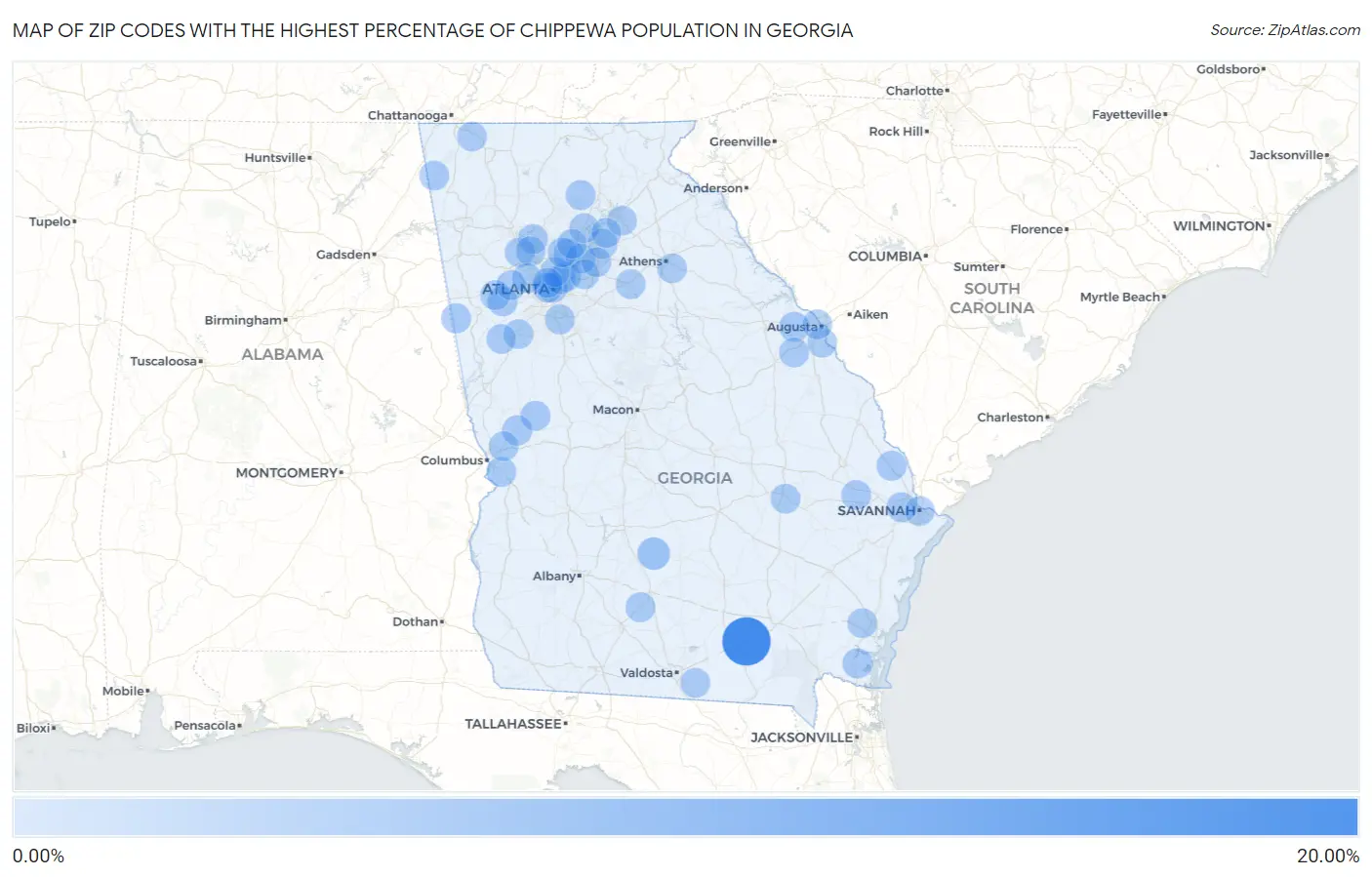This screenshot has width=1372, height=877.
Task: Click the SAVANNAH city label
Action: [x=876, y=510]
